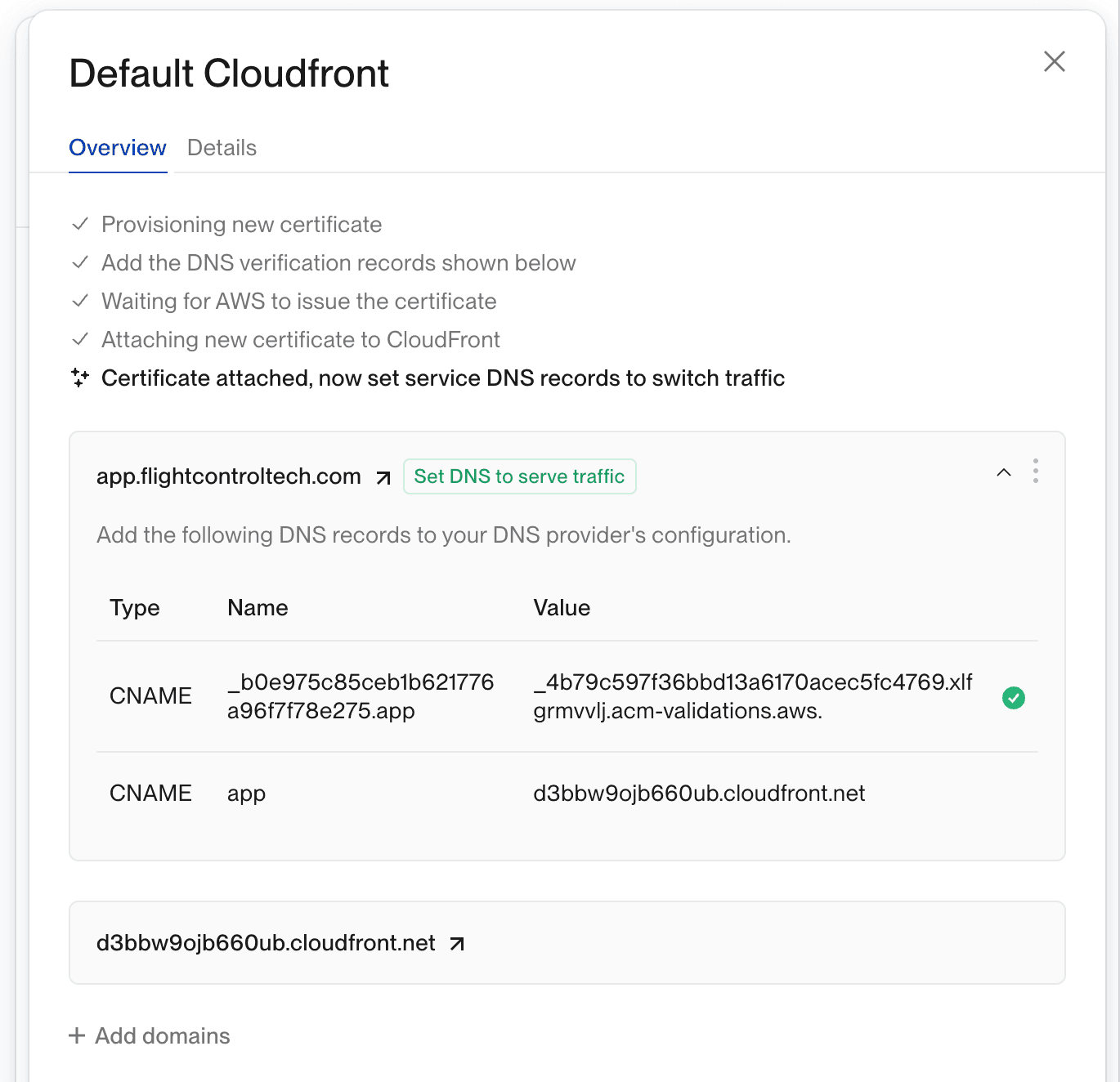The width and height of the screenshot is (1120, 1082).
Task: Open the three-dot domain options menu
Action: tap(1036, 471)
